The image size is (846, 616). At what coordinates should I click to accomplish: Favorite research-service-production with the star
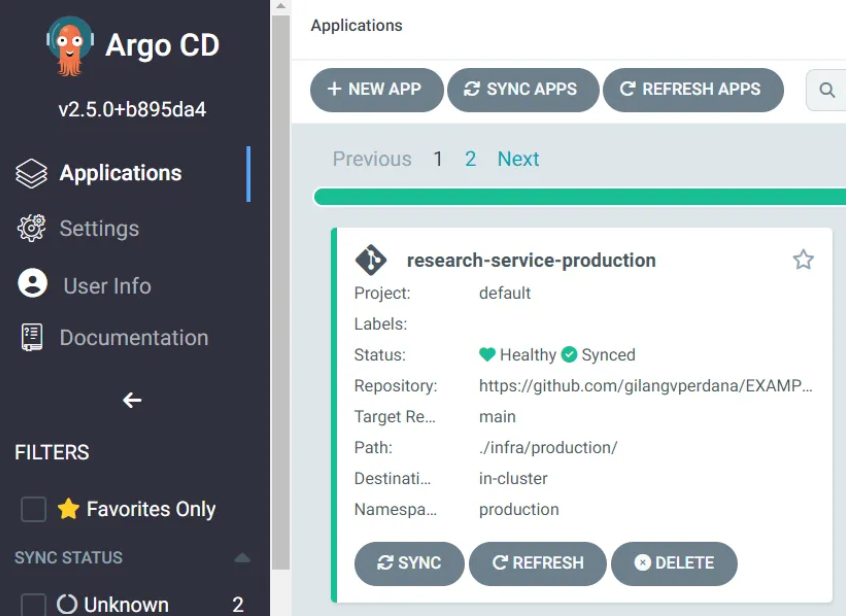click(x=803, y=259)
